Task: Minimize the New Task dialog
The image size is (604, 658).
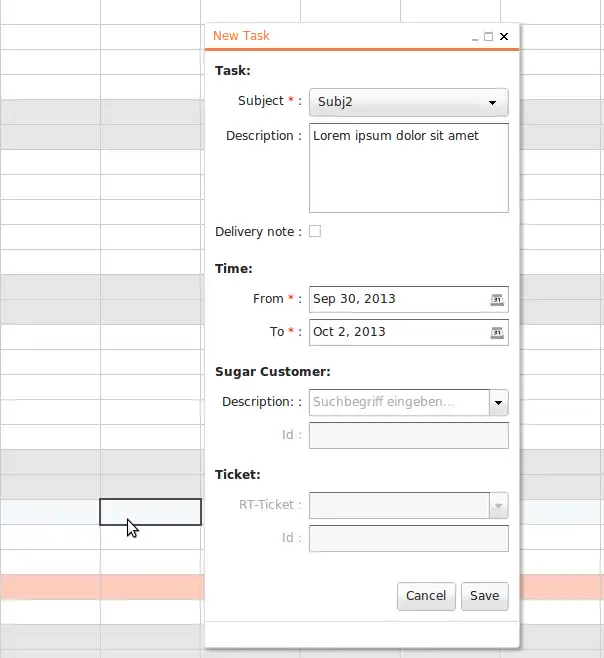Action: pyautogui.click(x=473, y=37)
